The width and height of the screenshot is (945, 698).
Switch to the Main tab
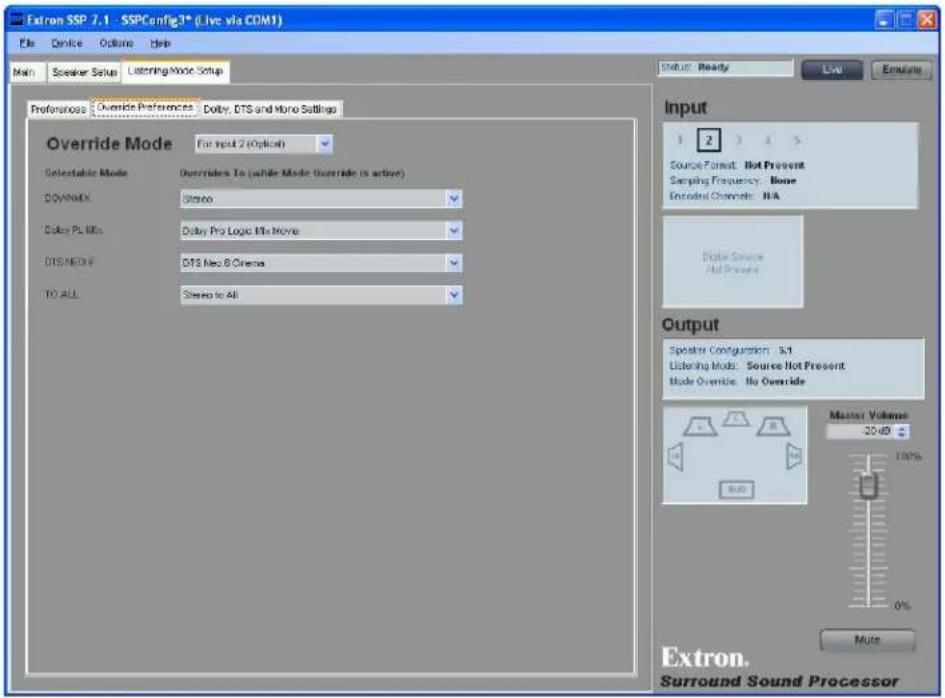click(26, 72)
